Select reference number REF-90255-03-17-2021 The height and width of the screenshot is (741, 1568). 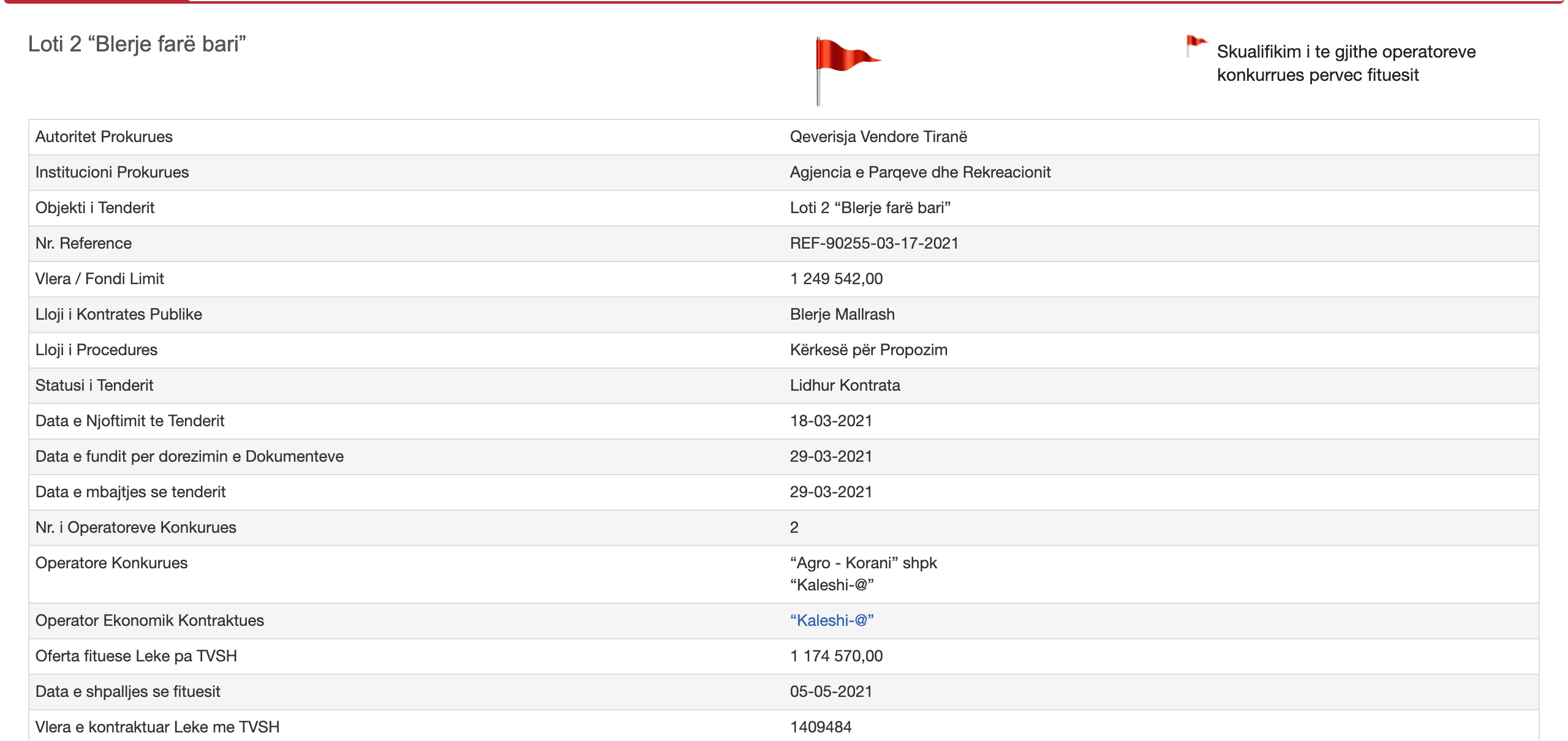tap(873, 243)
